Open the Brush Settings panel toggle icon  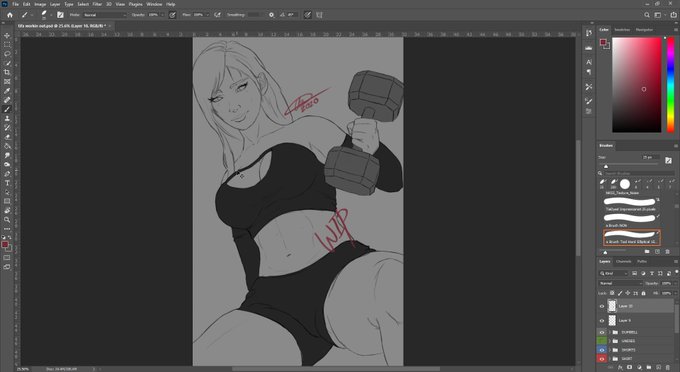click(x=60, y=15)
